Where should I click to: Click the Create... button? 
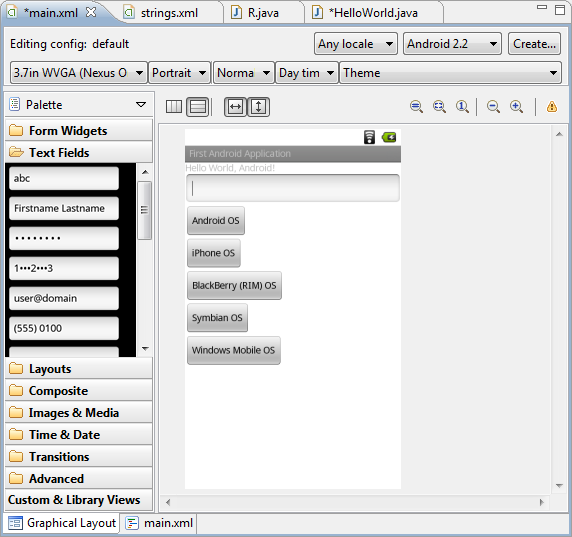click(534, 44)
